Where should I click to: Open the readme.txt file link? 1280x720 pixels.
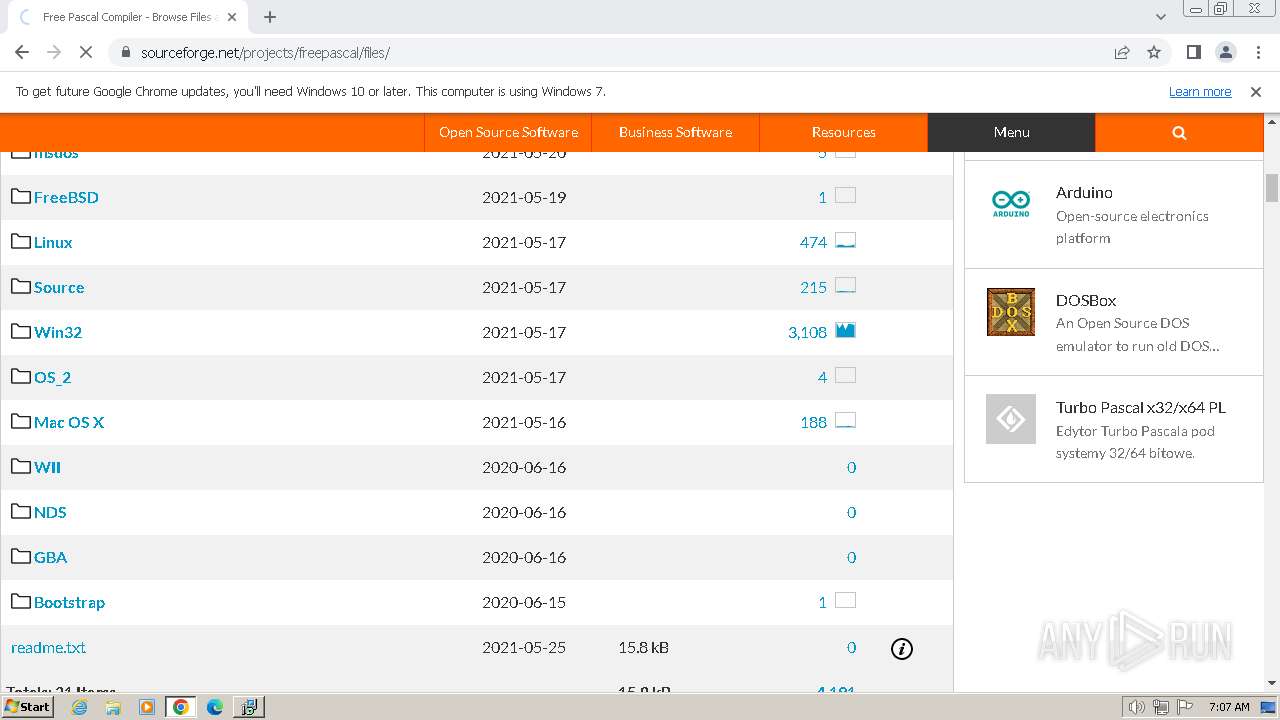click(48, 647)
